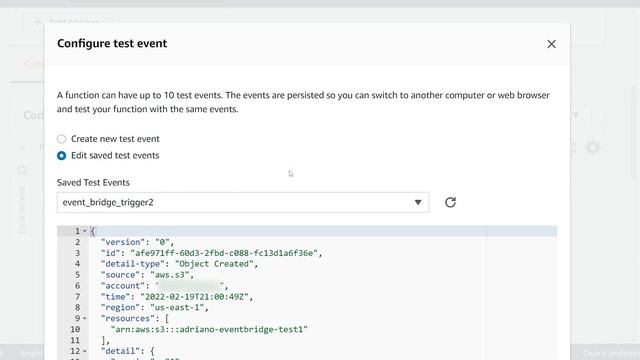The width and height of the screenshot is (640, 360).
Task: Click the "account" line in the JSON
Action: [x=164, y=286]
